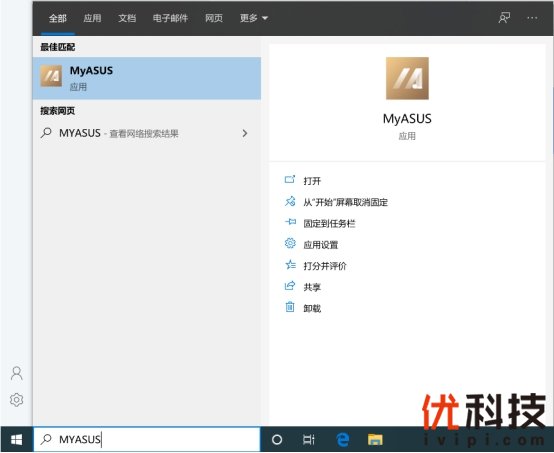Click the magnifier icon in taskbar search box
The image size is (554, 453).
click(46, 439)
